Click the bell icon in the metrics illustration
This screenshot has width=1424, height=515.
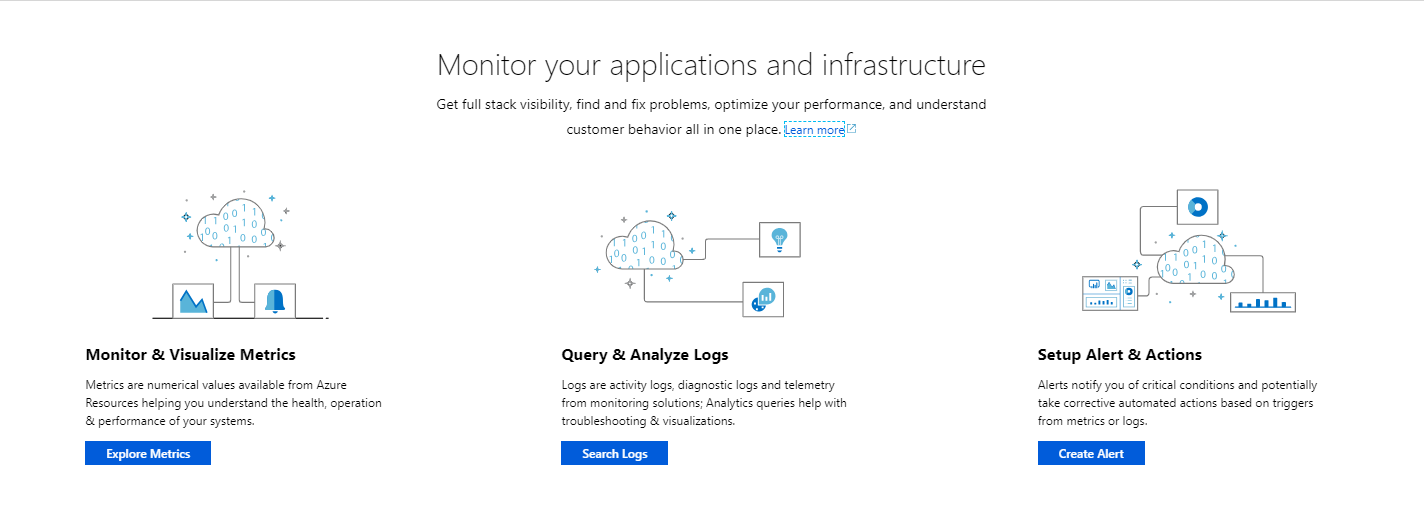[x=275, y=301]
